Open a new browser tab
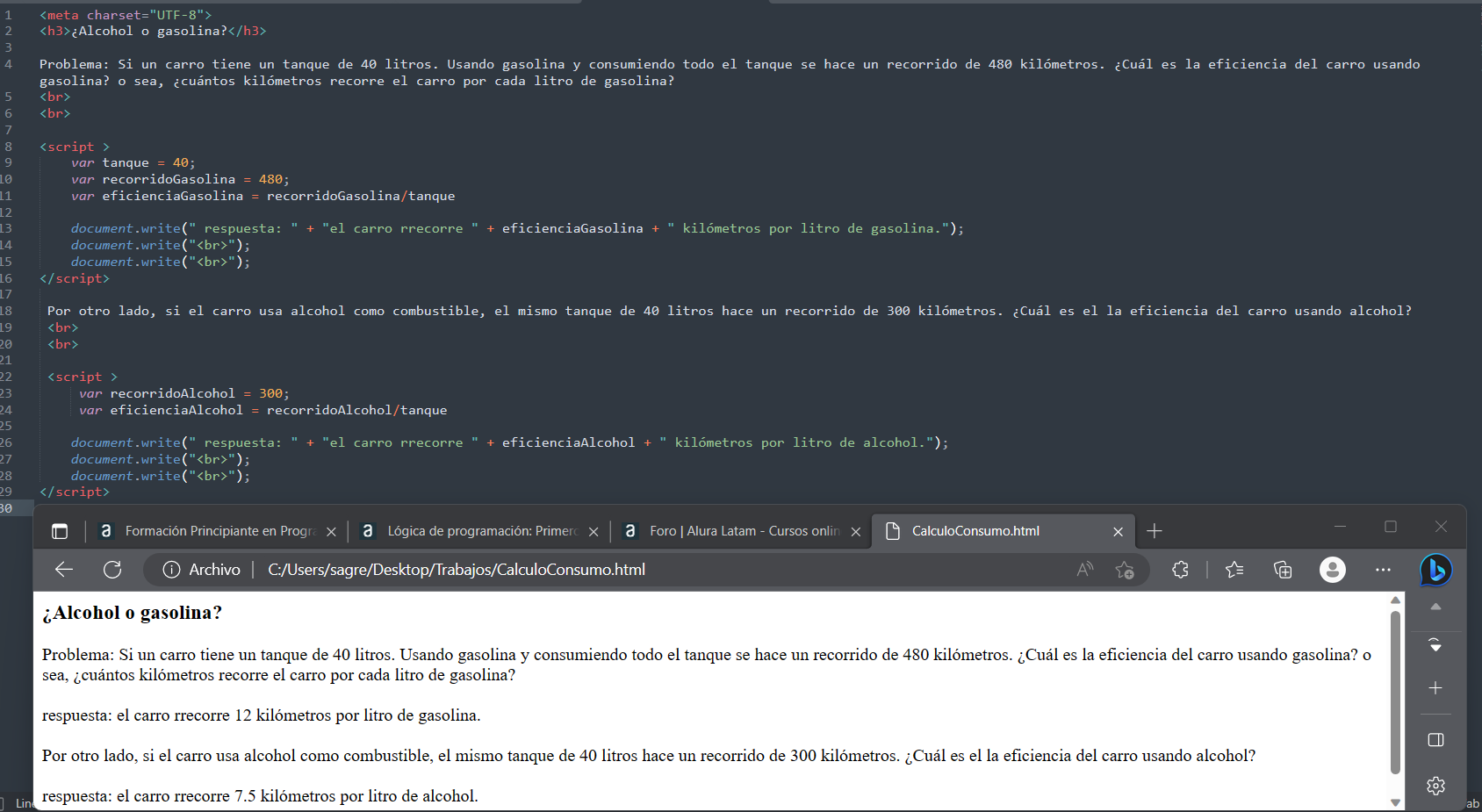The image size is (1482, 812). point(1155,531)
